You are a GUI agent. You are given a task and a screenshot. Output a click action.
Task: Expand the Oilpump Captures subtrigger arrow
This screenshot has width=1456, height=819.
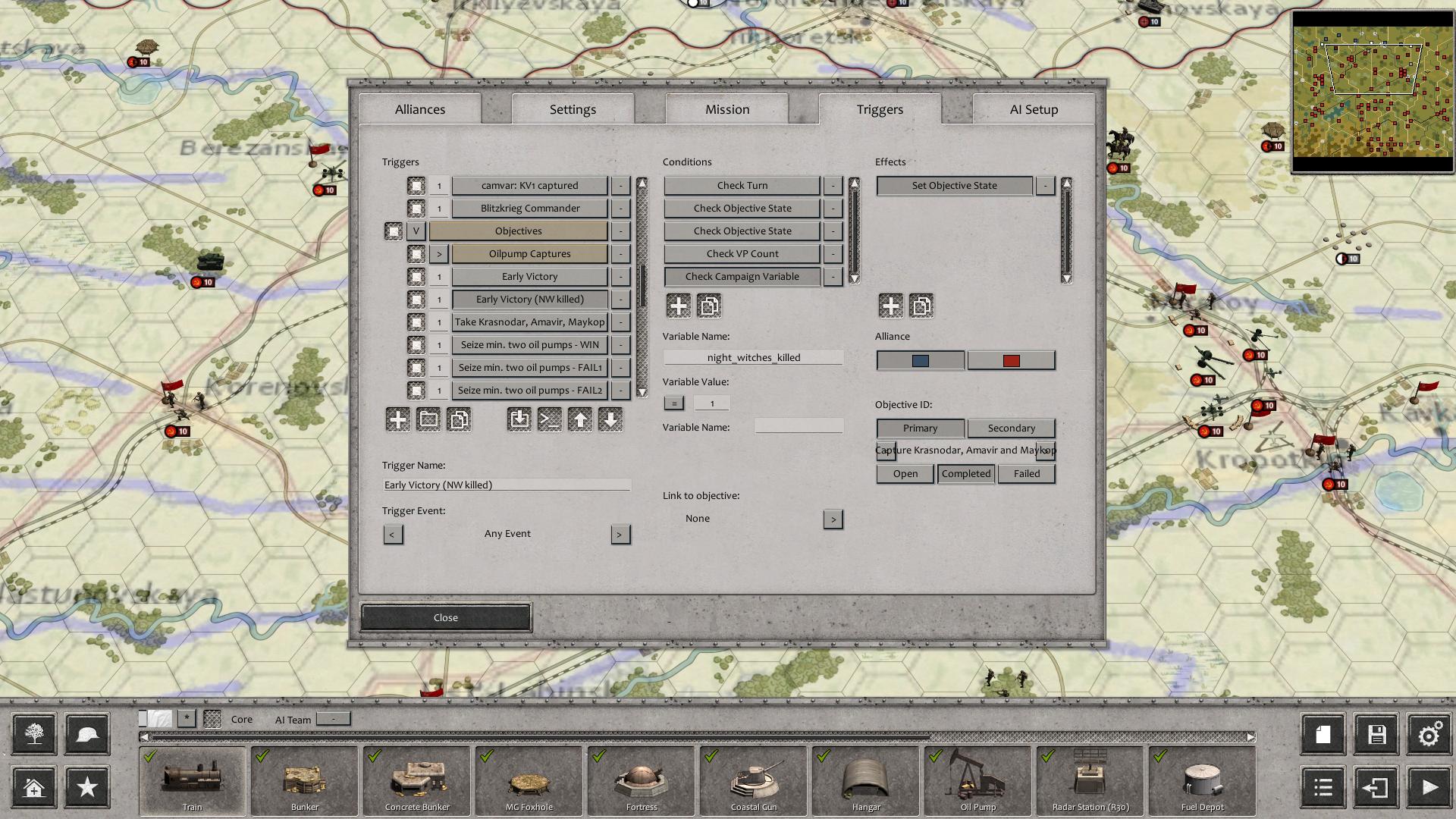[438, 253]
